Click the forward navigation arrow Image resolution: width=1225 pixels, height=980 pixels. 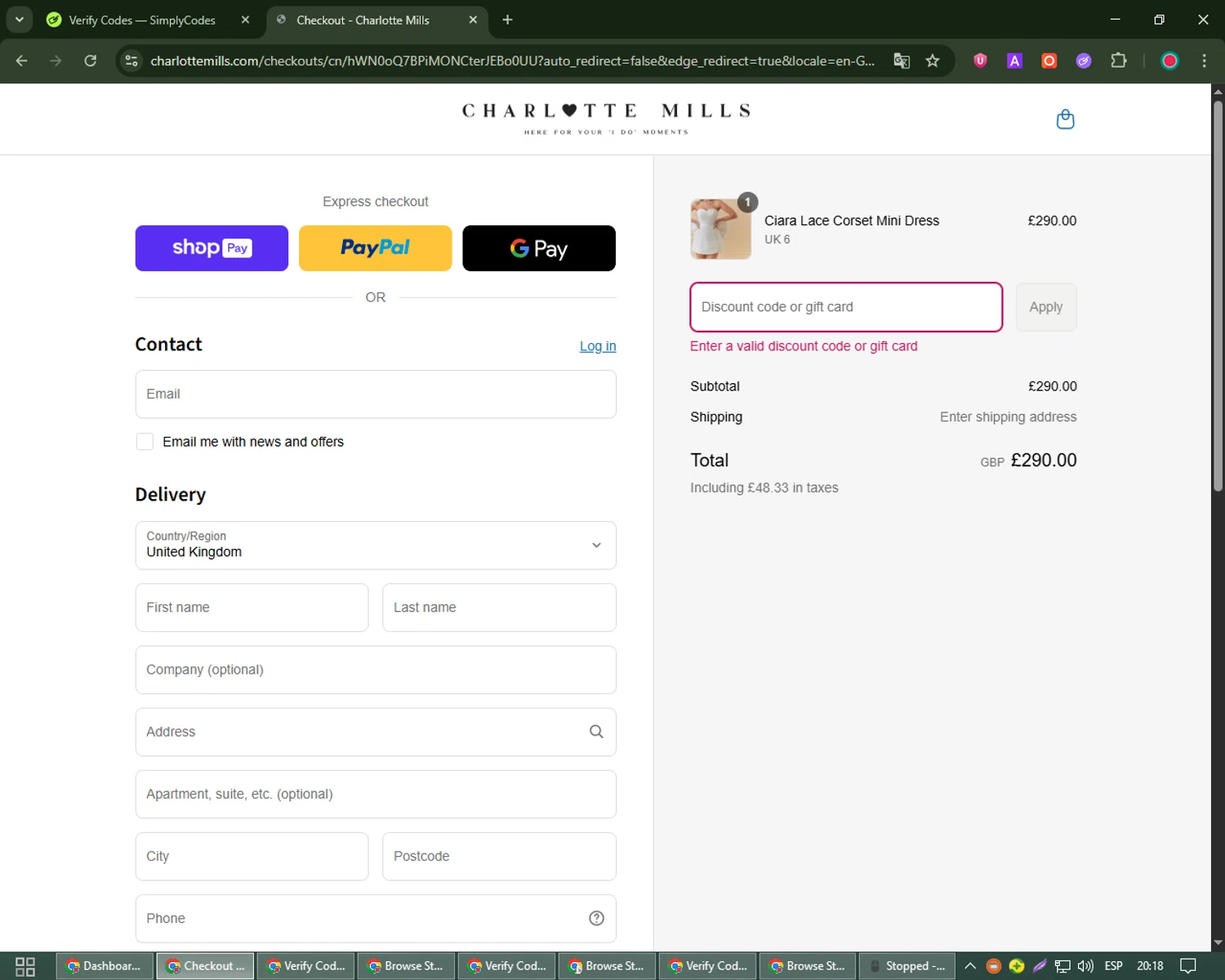click(x=56, y=60)
